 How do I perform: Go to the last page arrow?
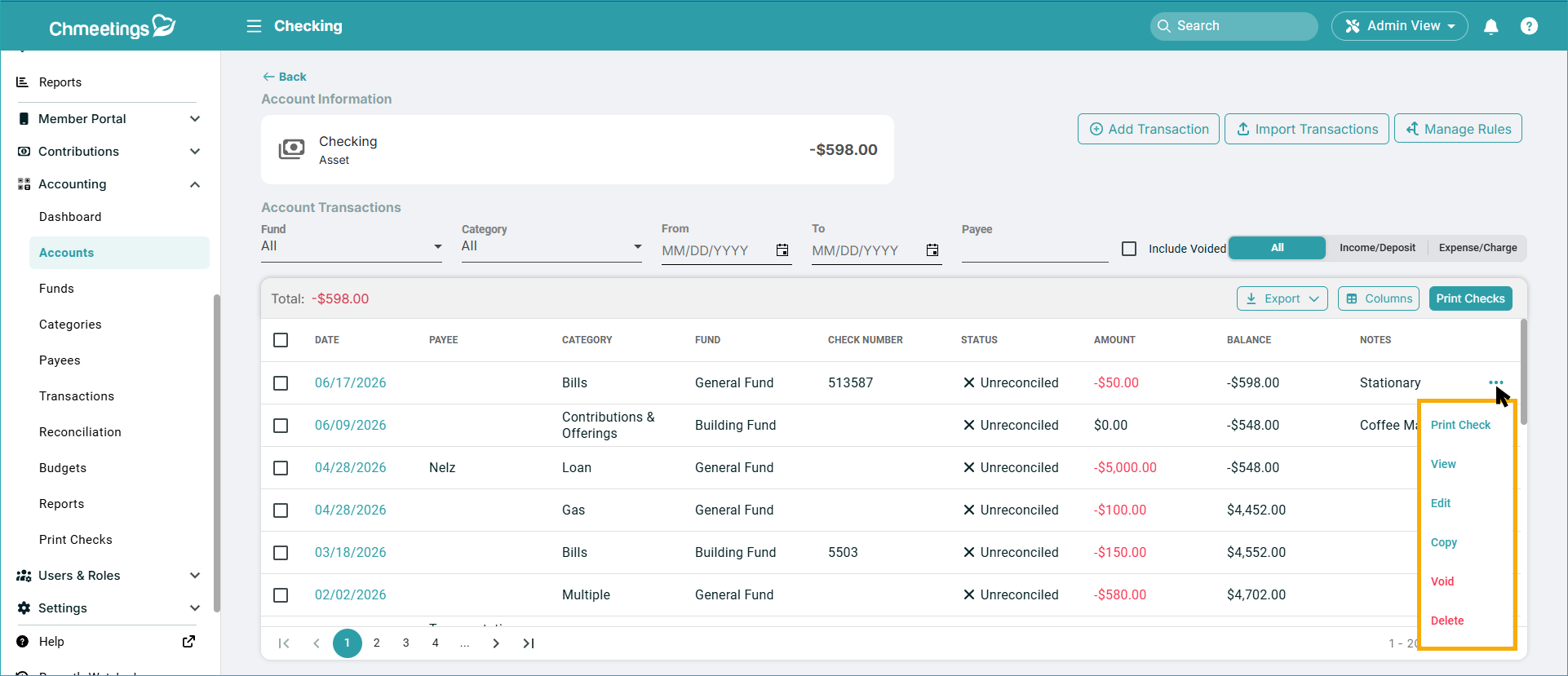529,643
